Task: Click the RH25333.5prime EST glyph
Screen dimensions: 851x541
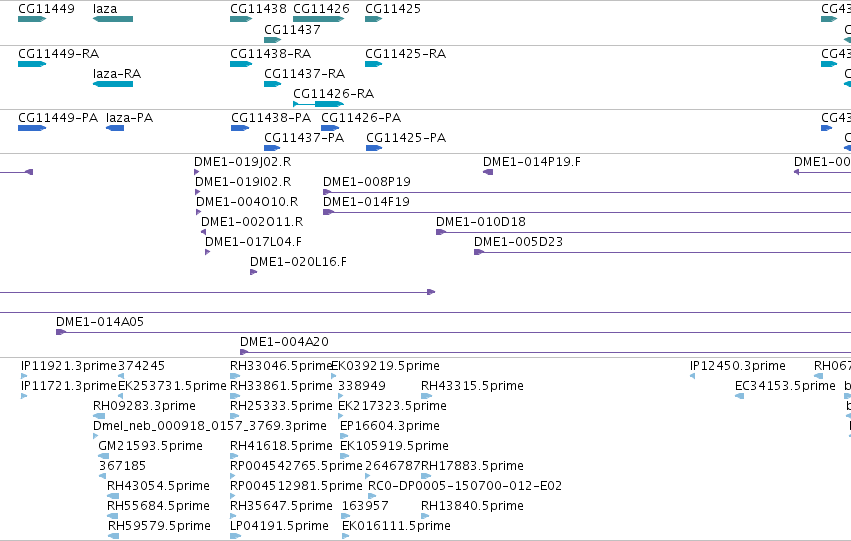Action: pos(234,416)
